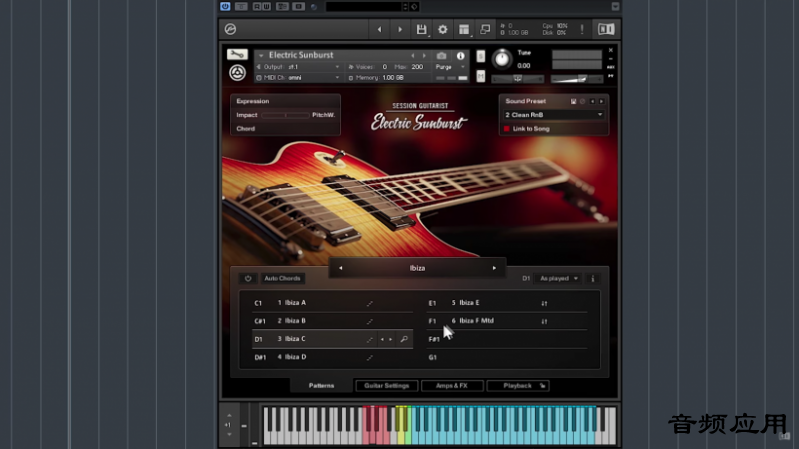Viewport: 799px width, 449px height.
Task: Open the workspace layout panel icon
Action: click(464, 30)
